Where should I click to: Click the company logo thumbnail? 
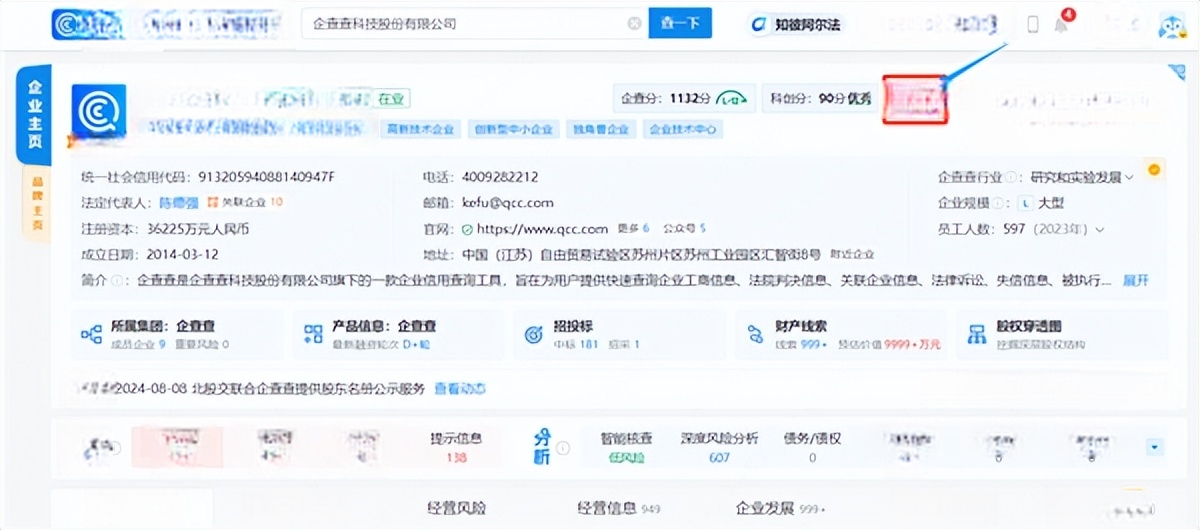point(99,110)
